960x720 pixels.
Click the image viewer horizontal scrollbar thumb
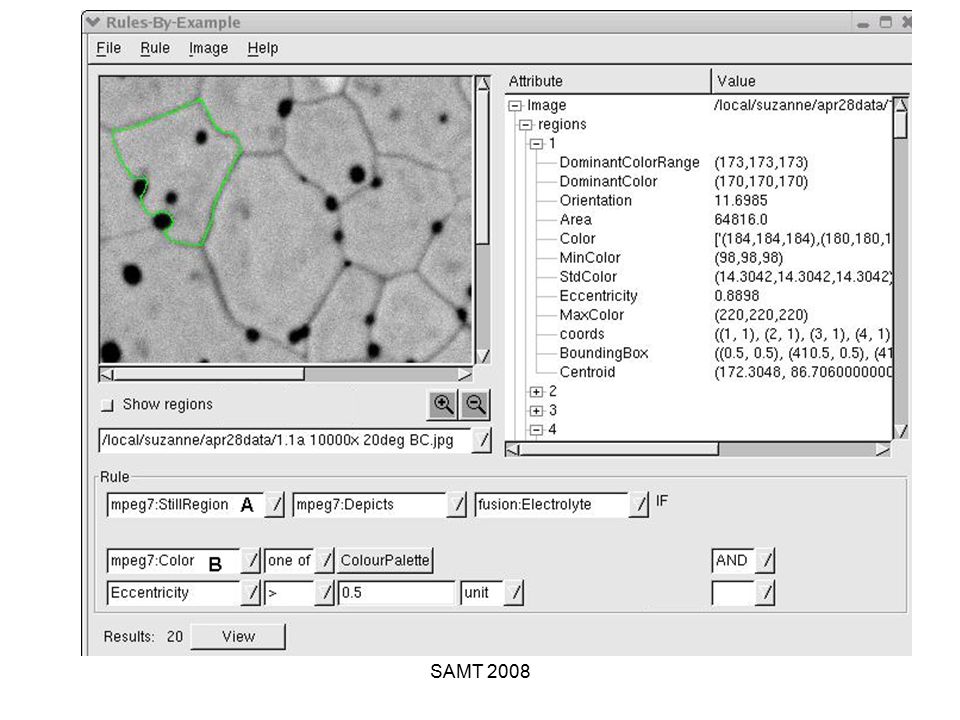click(x=209, y=374)
